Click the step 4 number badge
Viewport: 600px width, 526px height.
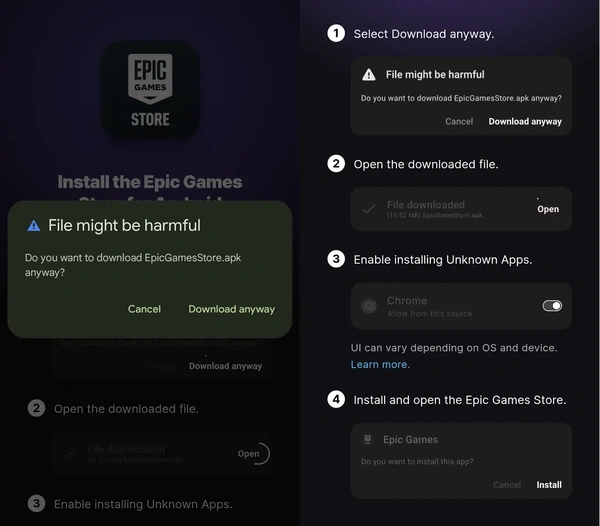click(337, 400)
